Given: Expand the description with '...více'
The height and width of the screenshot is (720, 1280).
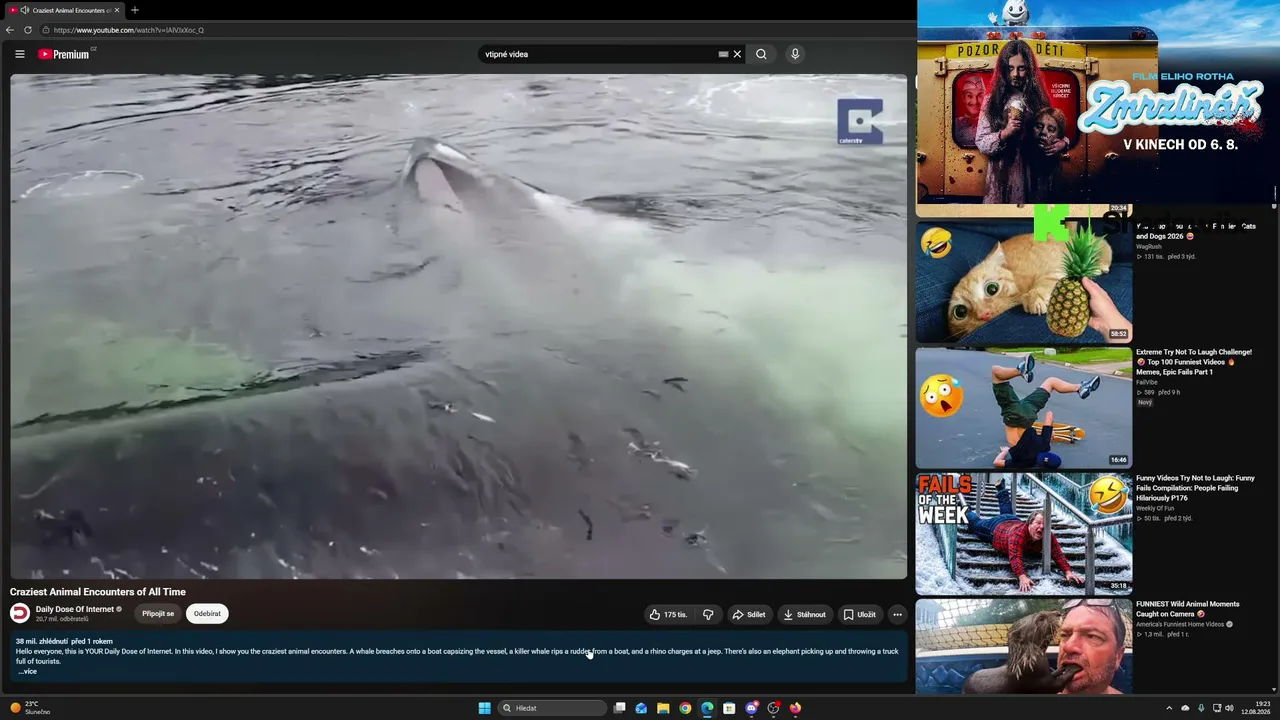Looking at the screenshot, I should point(27,671).
